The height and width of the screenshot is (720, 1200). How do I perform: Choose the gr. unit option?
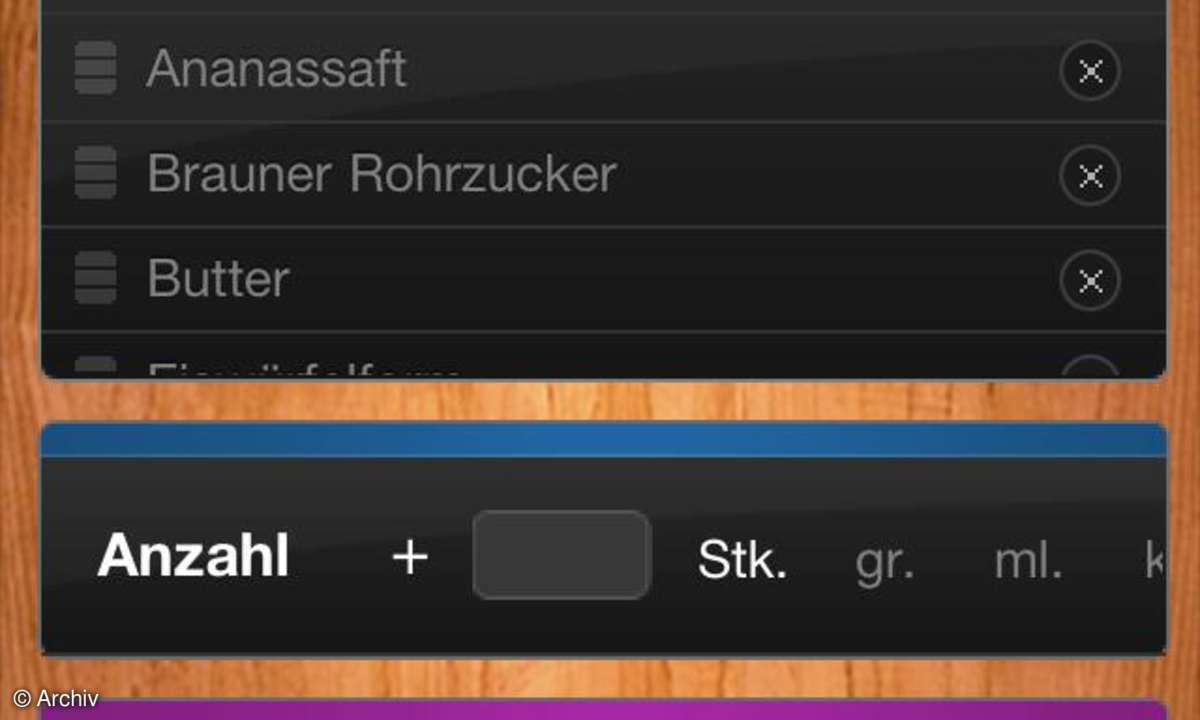coord(884,562)
